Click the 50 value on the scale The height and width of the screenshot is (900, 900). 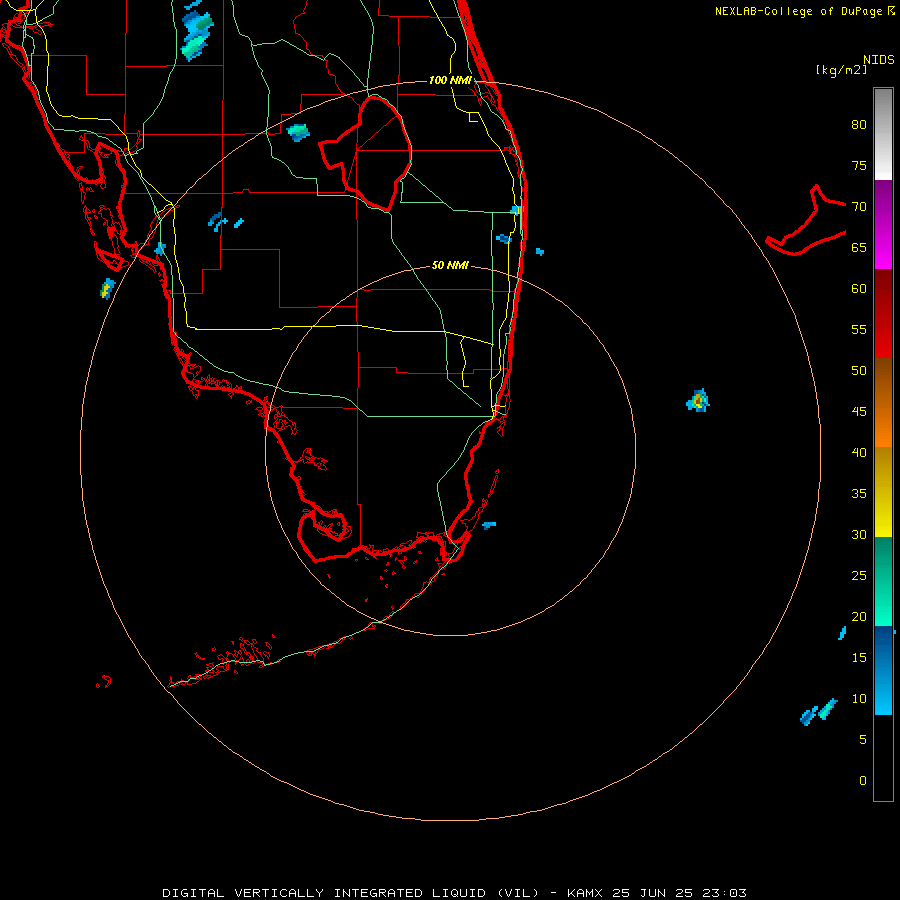[859, 370]
